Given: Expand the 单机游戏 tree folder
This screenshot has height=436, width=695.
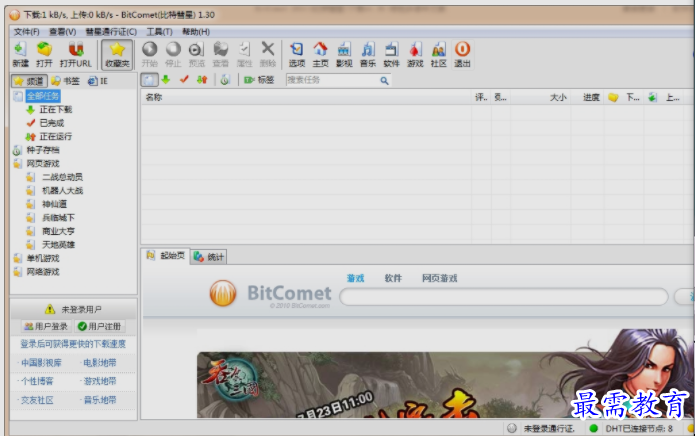Looking at the screenshot, I should 43,258.
